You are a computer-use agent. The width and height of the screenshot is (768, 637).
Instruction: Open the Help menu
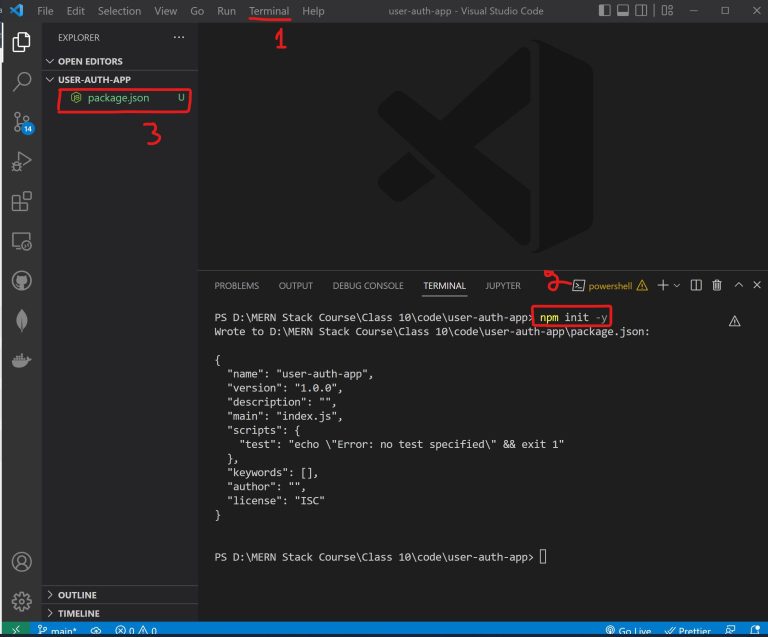313,11
